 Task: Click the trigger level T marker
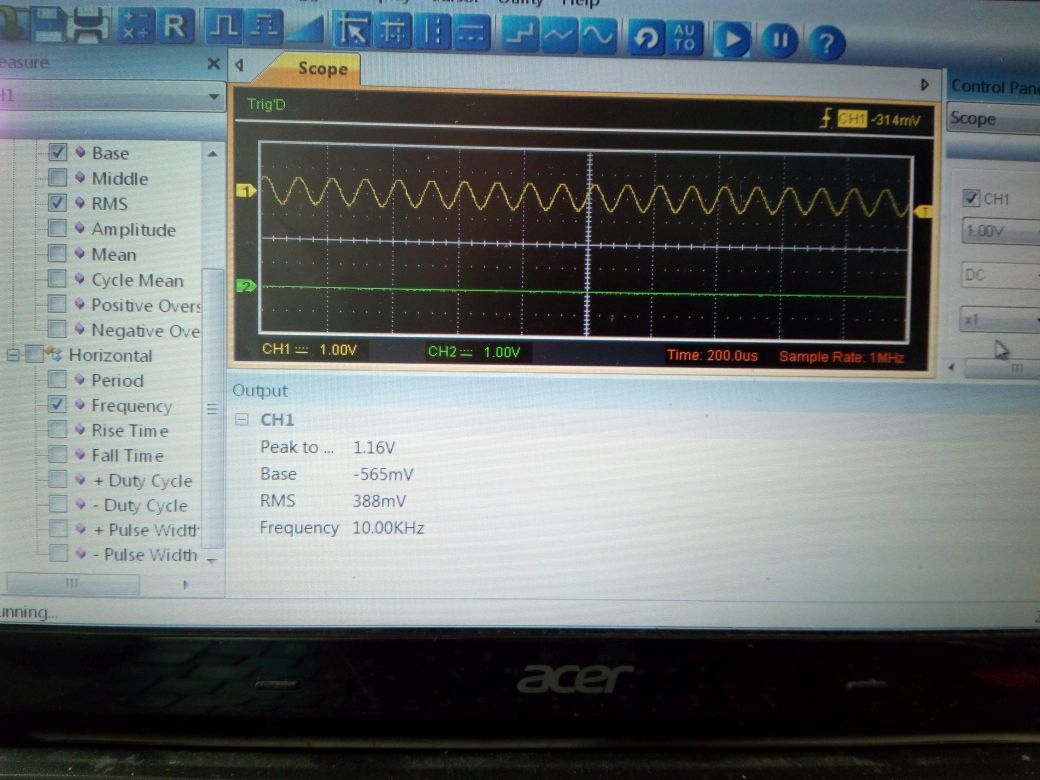click(x=924, y=212)
